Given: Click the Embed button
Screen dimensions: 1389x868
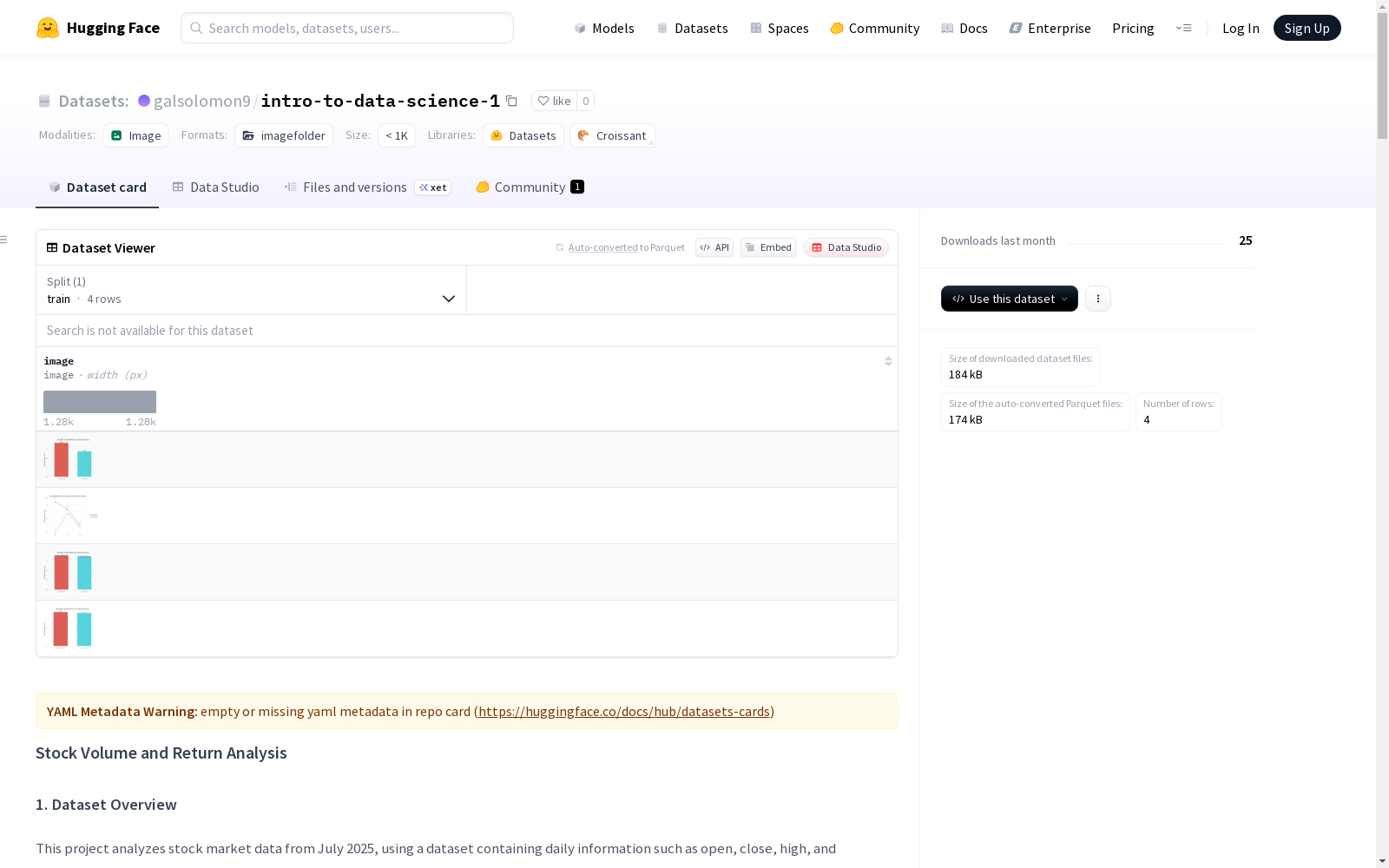Looking at the screenshot, I should pos(768,247).
